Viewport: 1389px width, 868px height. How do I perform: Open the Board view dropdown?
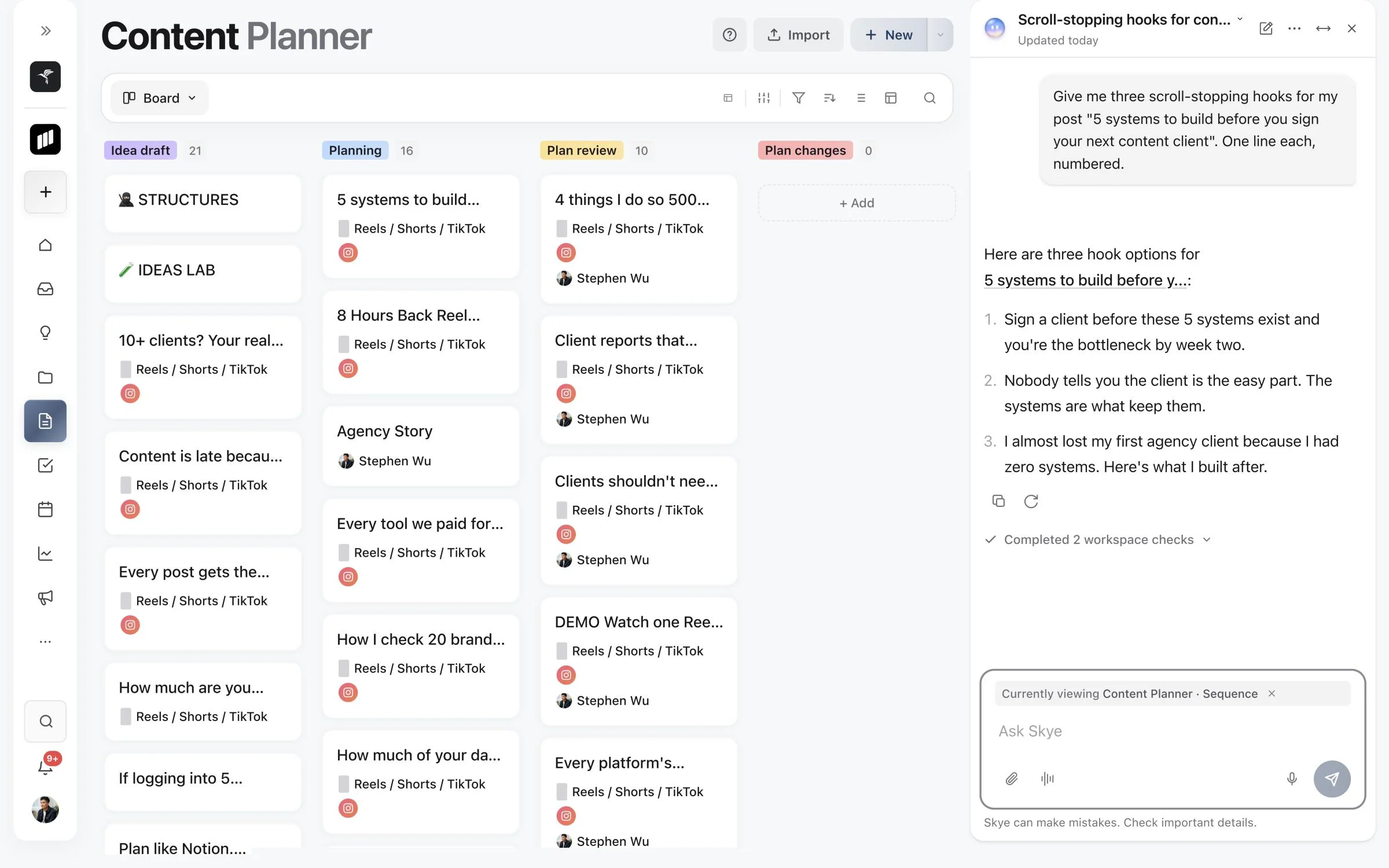(x=159, y=98)
